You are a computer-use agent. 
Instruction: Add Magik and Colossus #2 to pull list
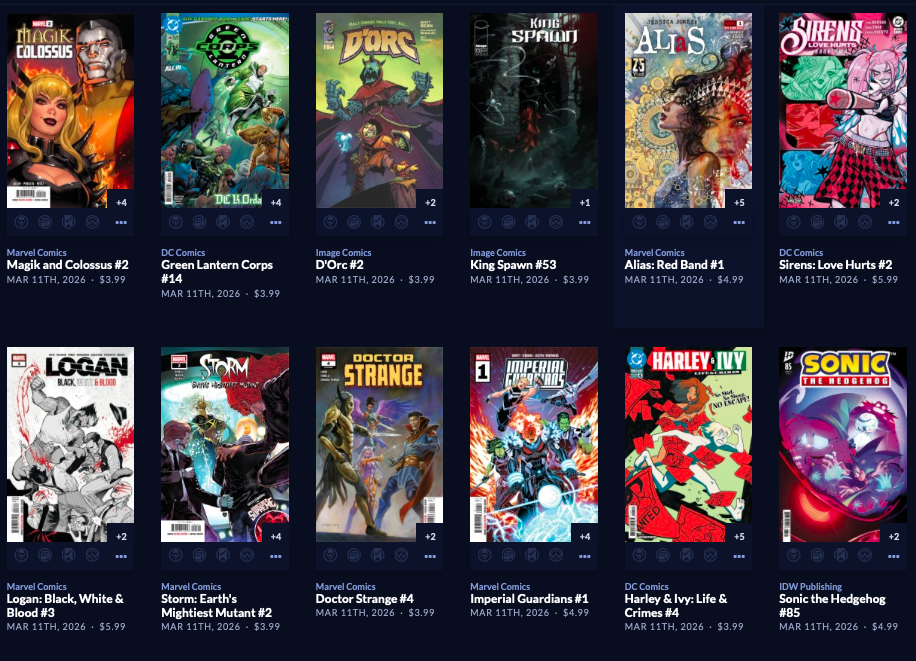[22, 222]
